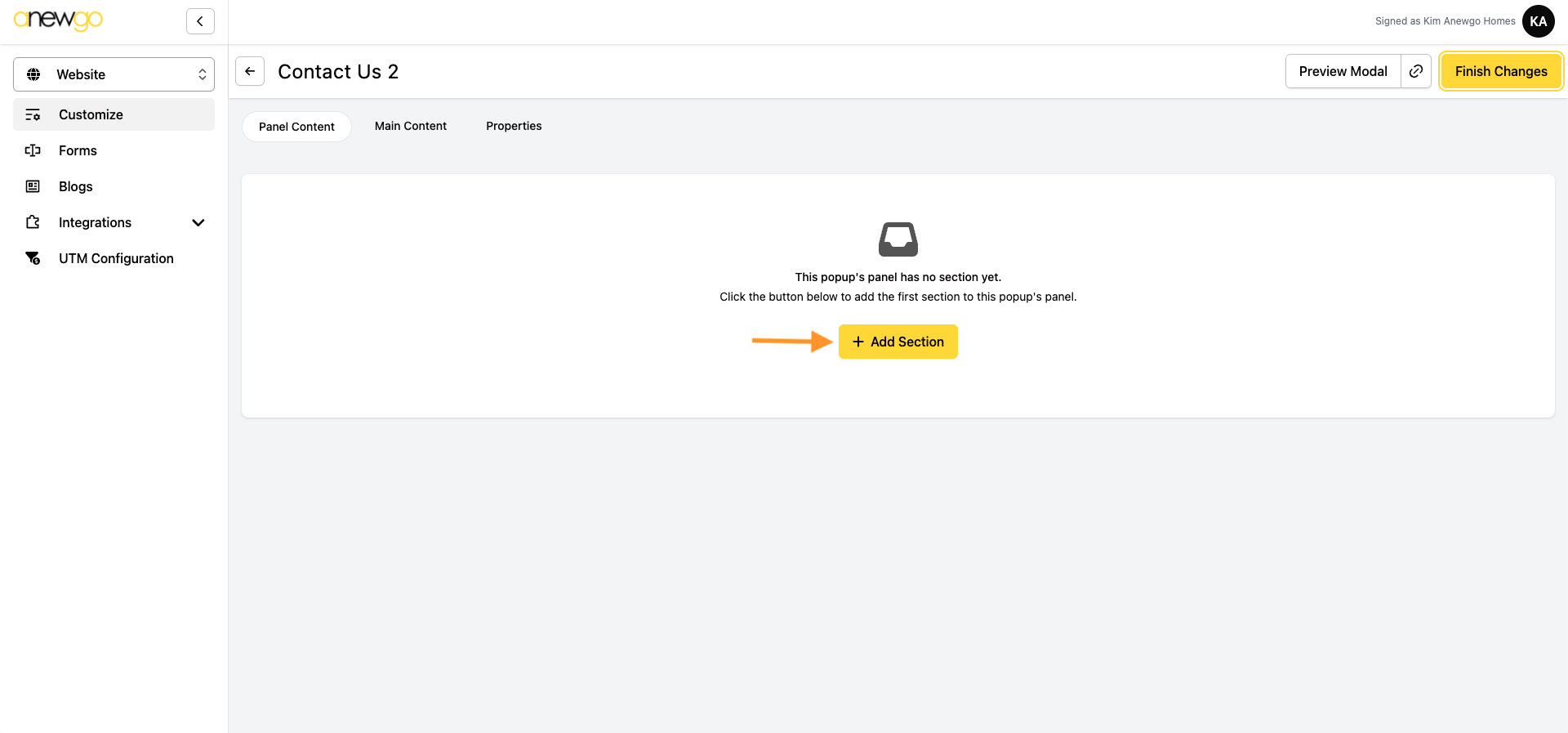Click the Blogs newspaper icon
This screenshot has height=733, width=1568.
pyautogui.click(x=33, y=187)
